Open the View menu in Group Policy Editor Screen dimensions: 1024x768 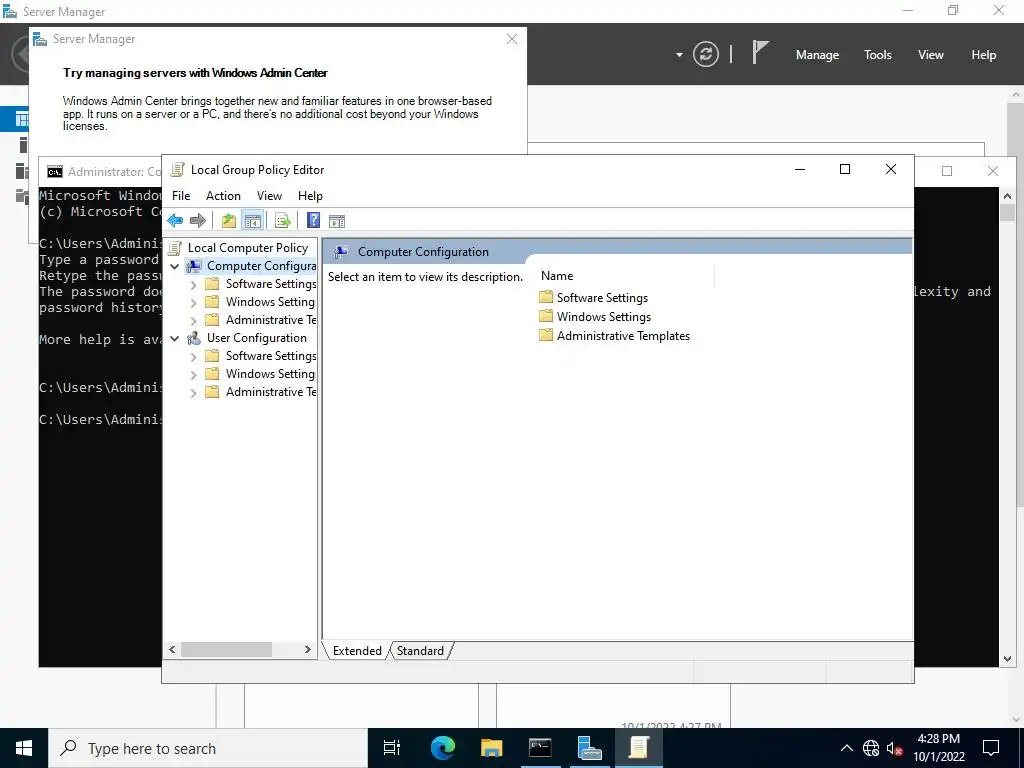[x=269, y=196]
